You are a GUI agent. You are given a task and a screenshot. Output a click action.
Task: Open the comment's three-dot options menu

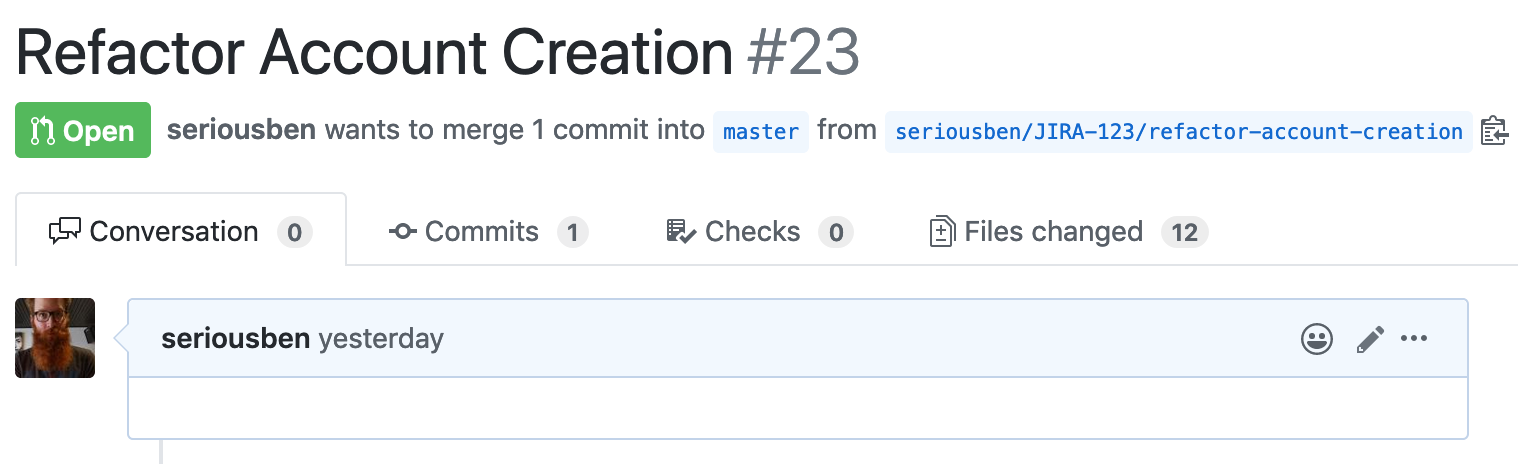coord(1414,338)
